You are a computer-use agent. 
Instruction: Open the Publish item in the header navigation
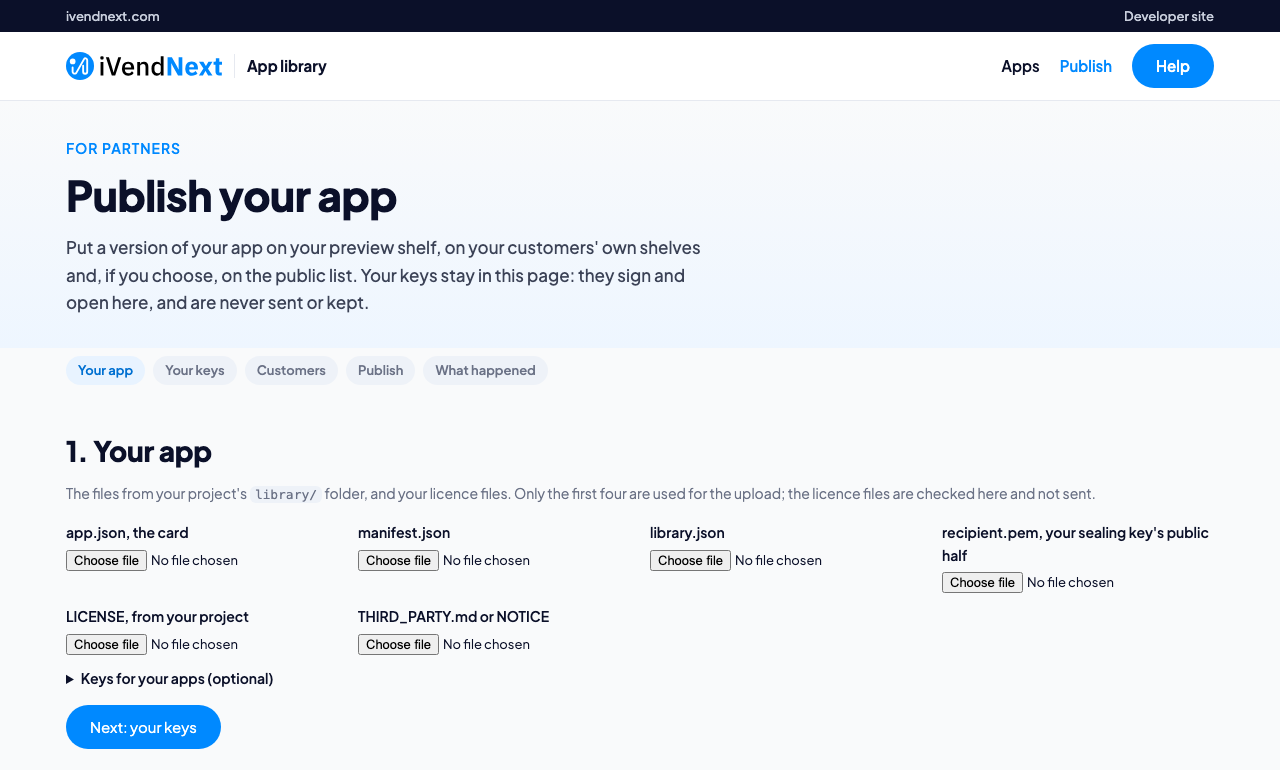tap(1086, 66)
